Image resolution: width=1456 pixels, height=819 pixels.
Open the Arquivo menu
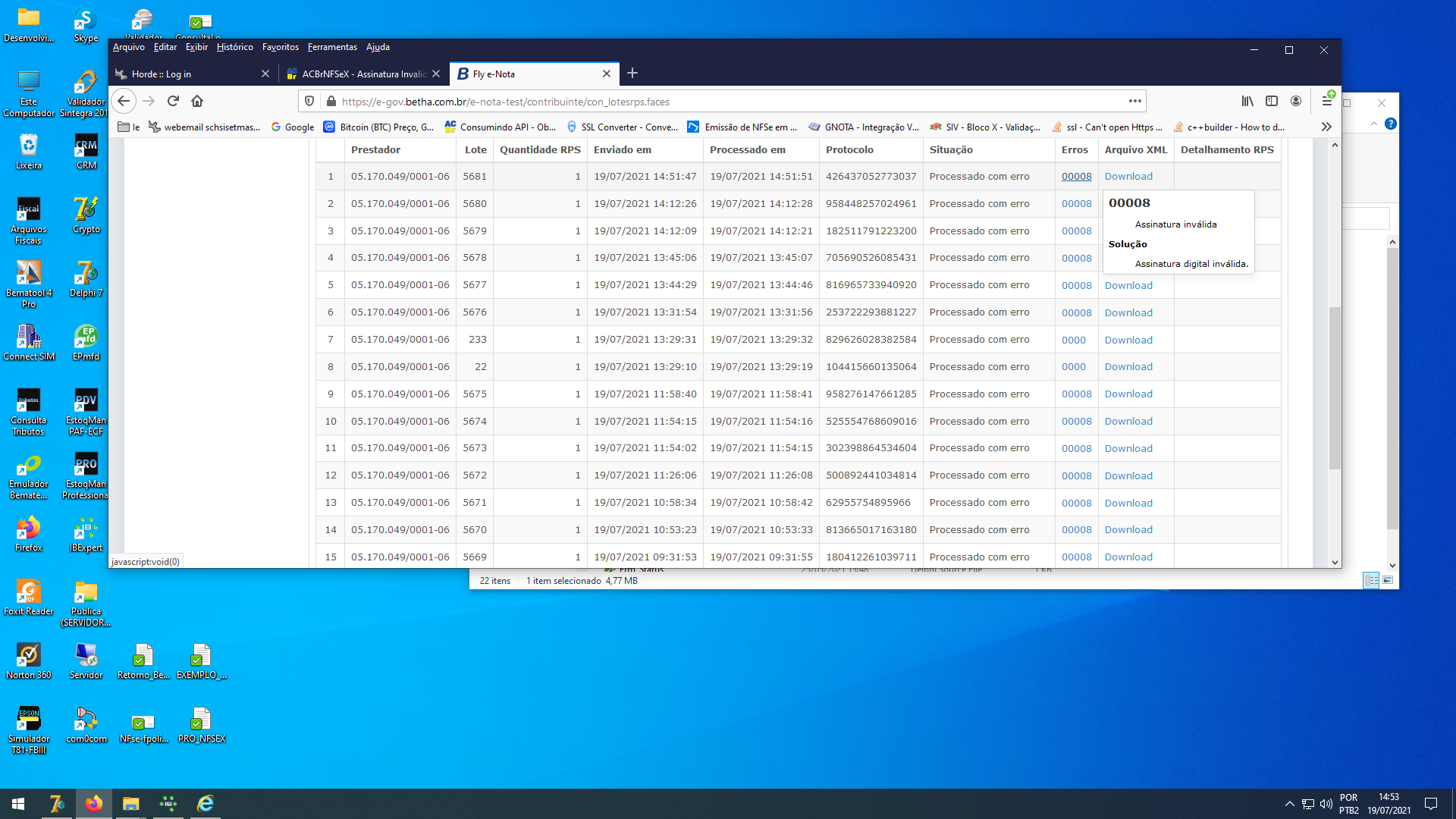[128, 47]
